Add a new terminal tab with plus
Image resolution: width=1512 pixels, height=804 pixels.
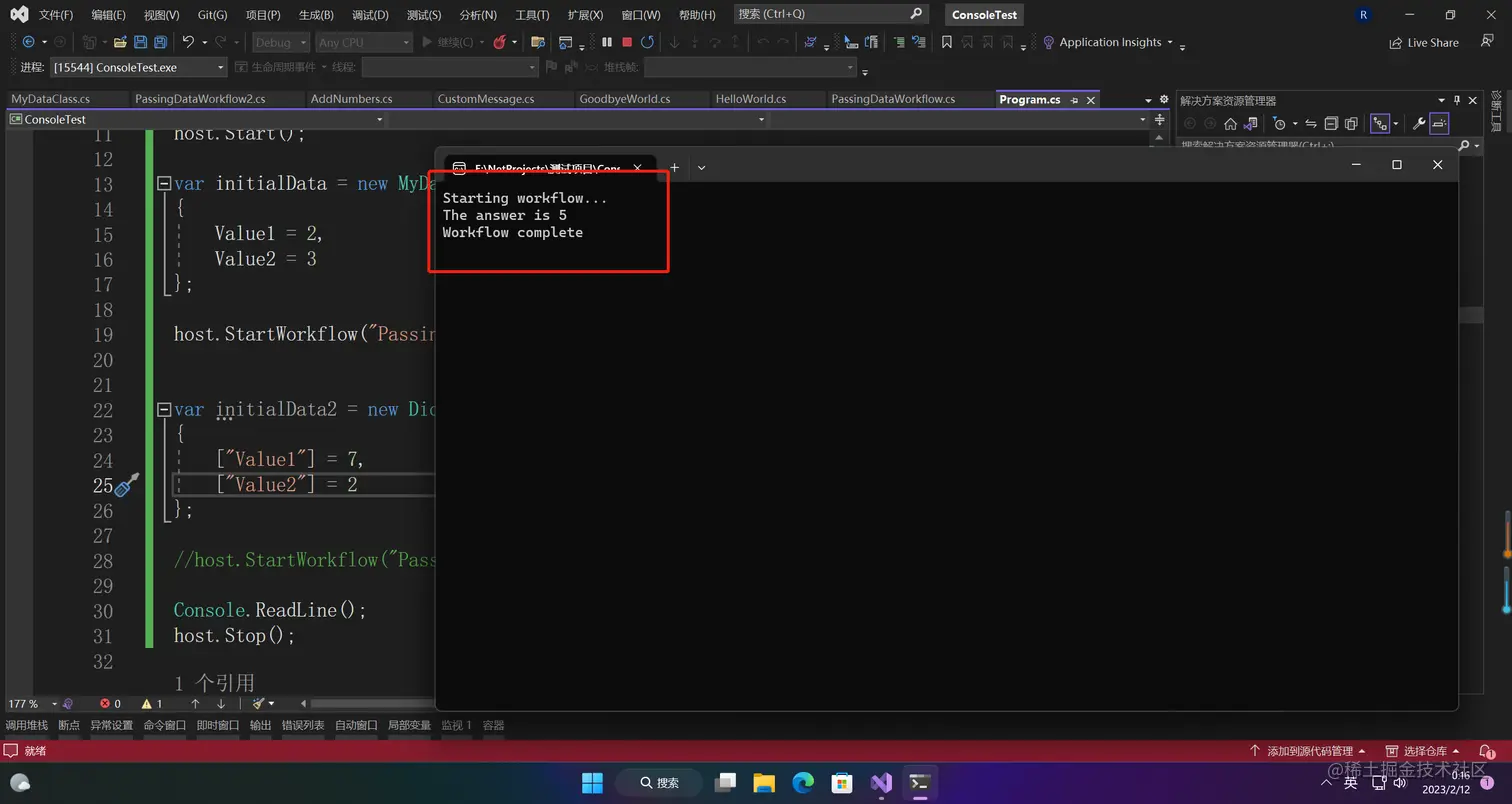tap(674, 167)
